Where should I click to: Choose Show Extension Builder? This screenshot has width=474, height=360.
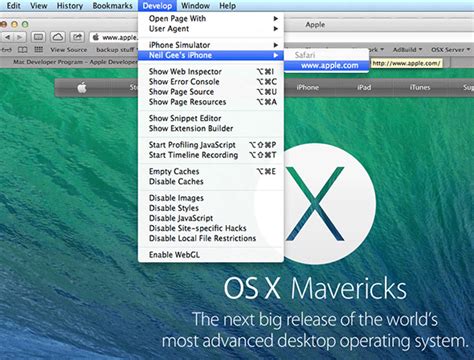(x=211, y=128)
